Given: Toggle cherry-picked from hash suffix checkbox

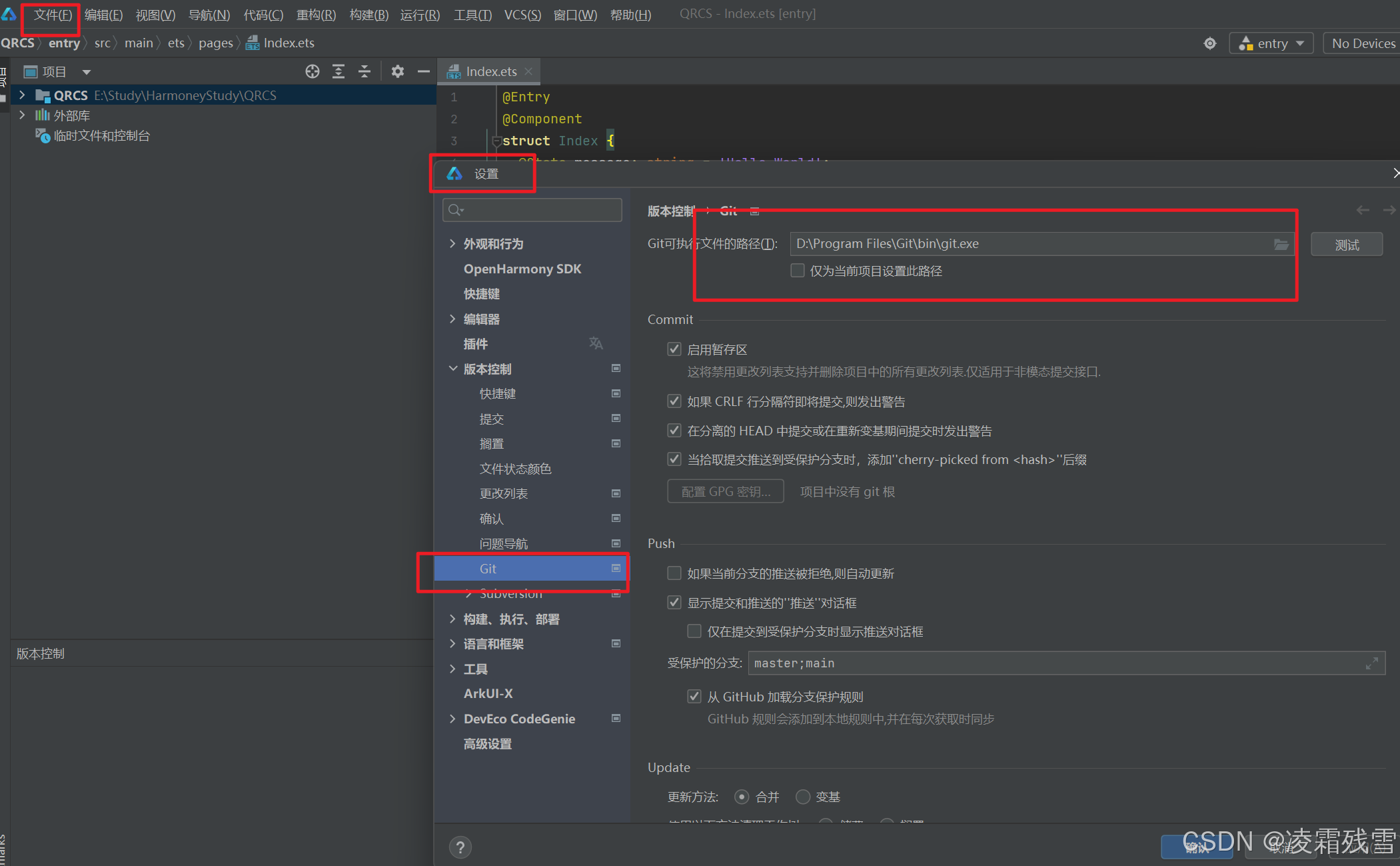Looking at the screenshot, I should click(x=674, y=459).
